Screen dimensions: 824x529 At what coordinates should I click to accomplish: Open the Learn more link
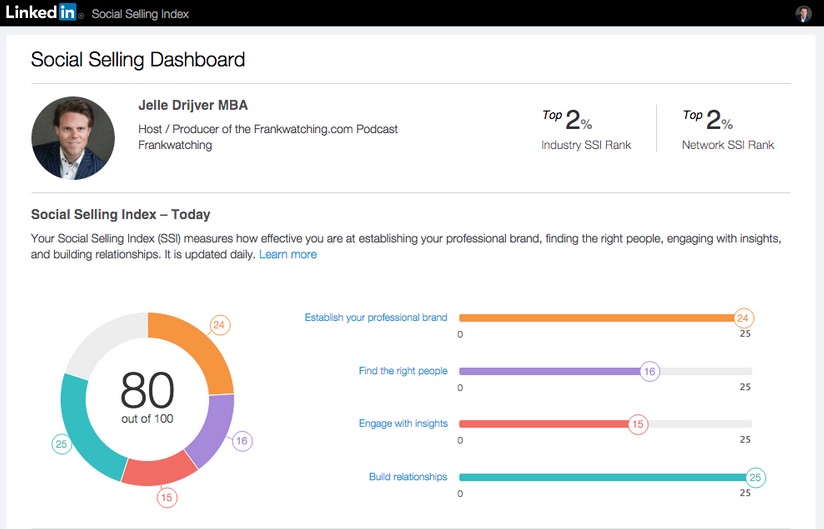coord(288,254)
